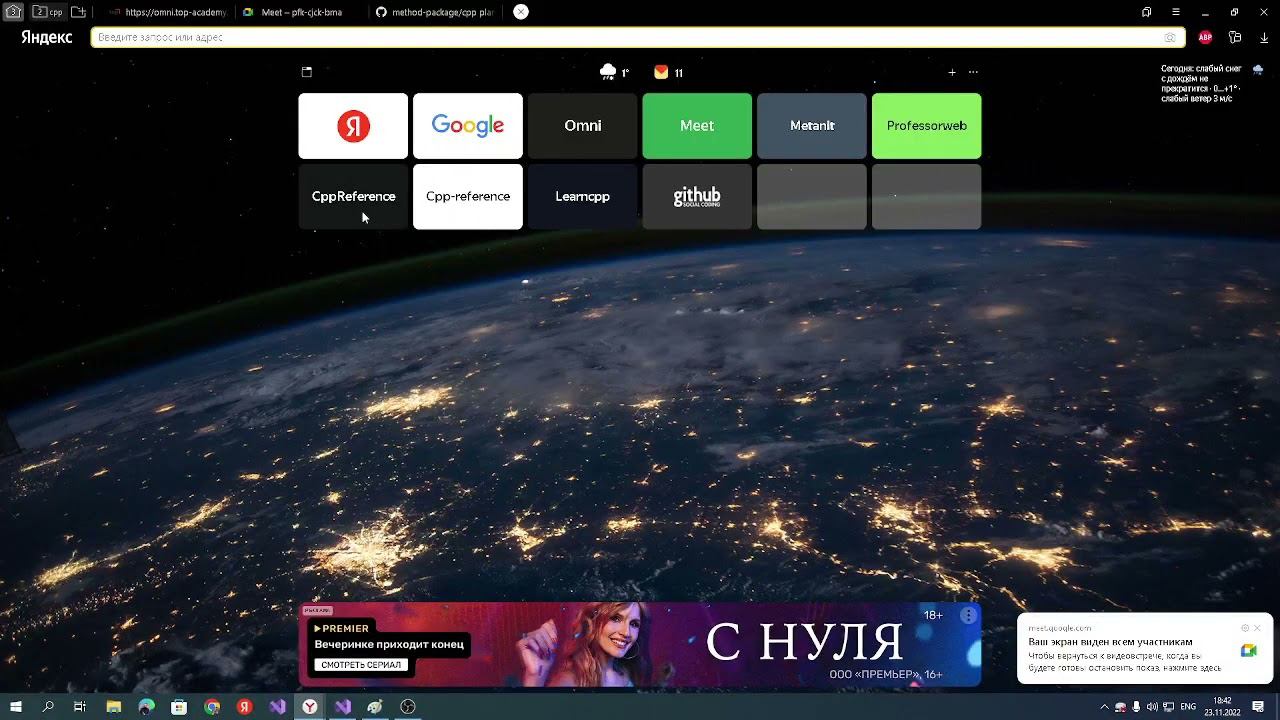Launch Google Chrome from the taskbar
The height and width of the screenshot is (720, 1280).
(212, 707)
